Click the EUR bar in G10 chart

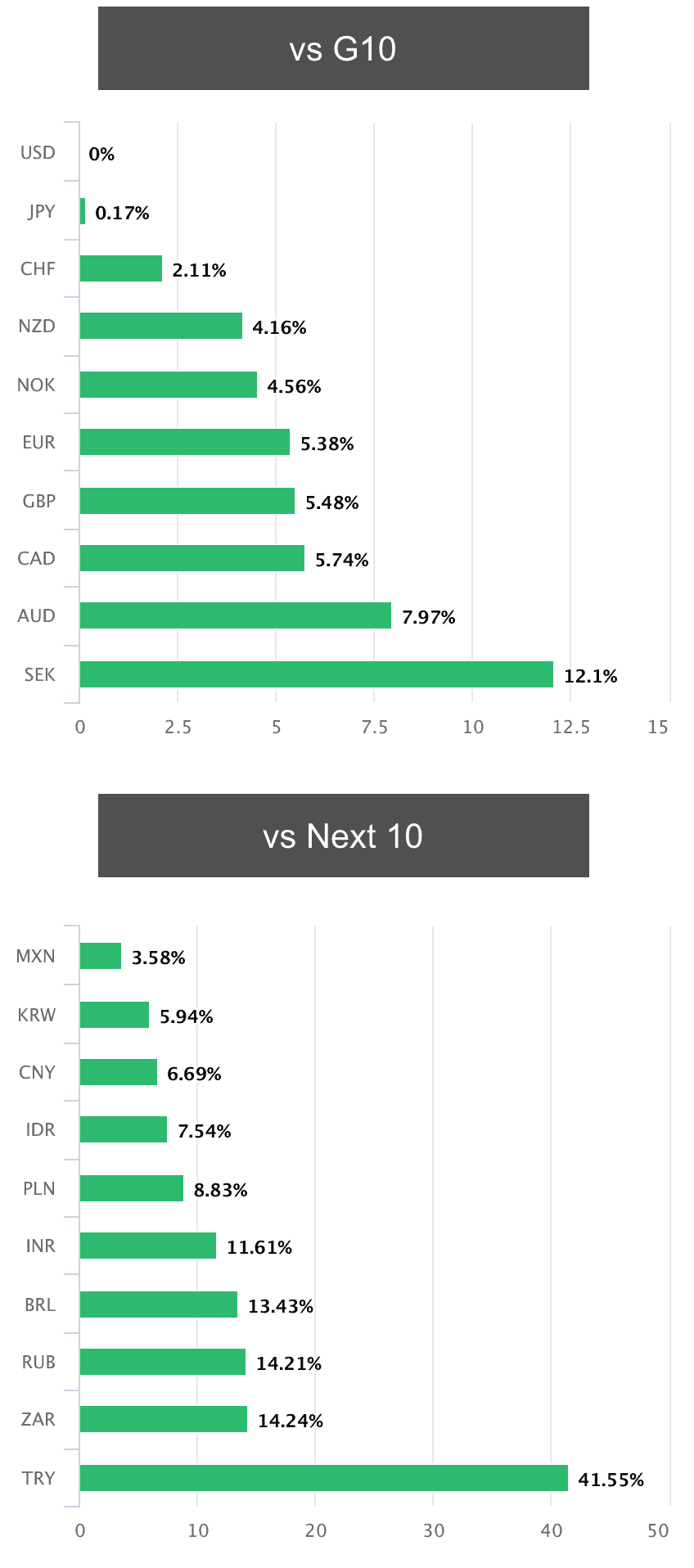click(x=185, y=442)
